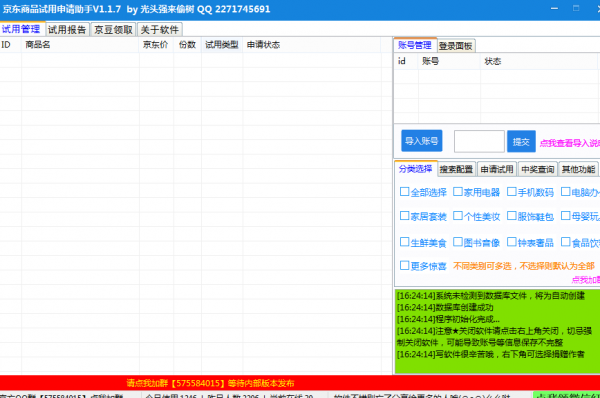Image resolution: width=600 pixels, height=398 pixels.
Task: Click the 商品名 column header
Action: [x=80, y=45]
